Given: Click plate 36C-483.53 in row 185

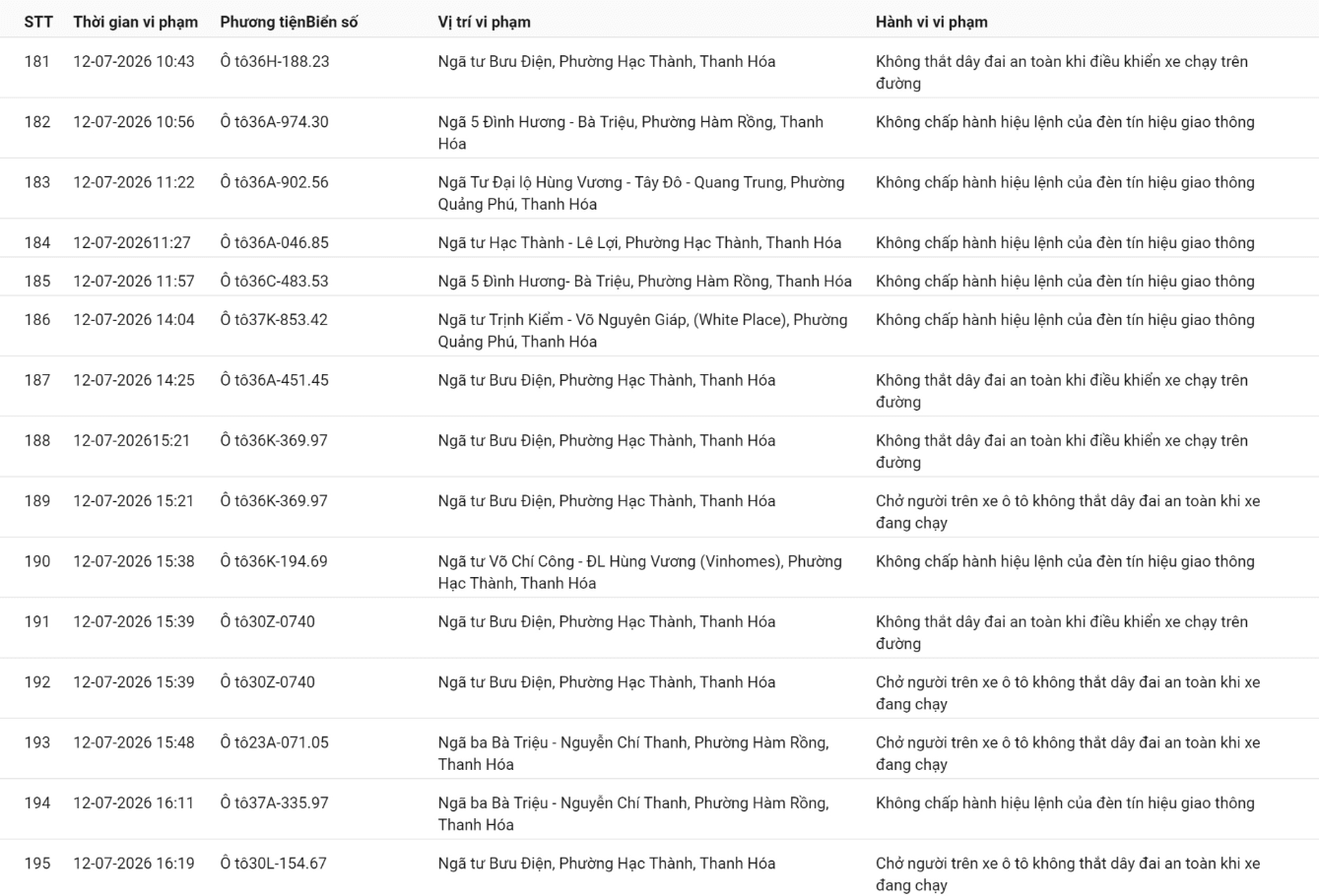Looking at the screenshot, I should coord(275,281).
